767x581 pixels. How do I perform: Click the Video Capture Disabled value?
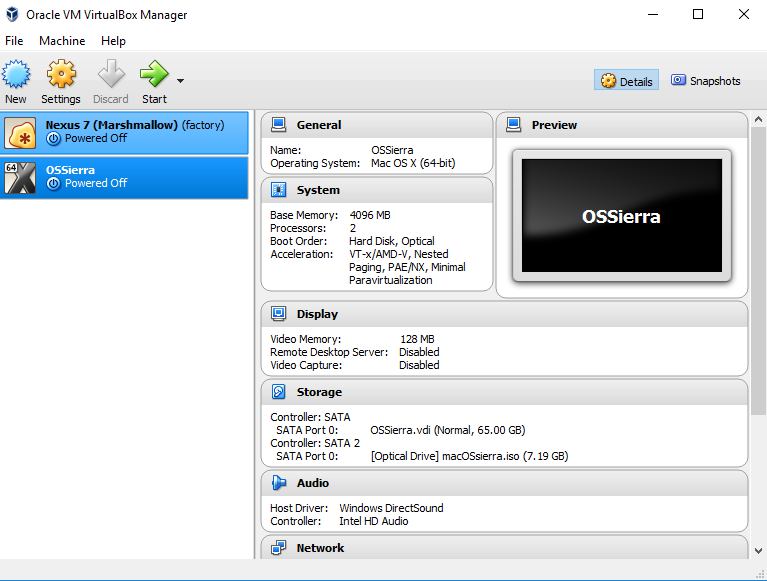pyautogui.click(x=419, y=365)
